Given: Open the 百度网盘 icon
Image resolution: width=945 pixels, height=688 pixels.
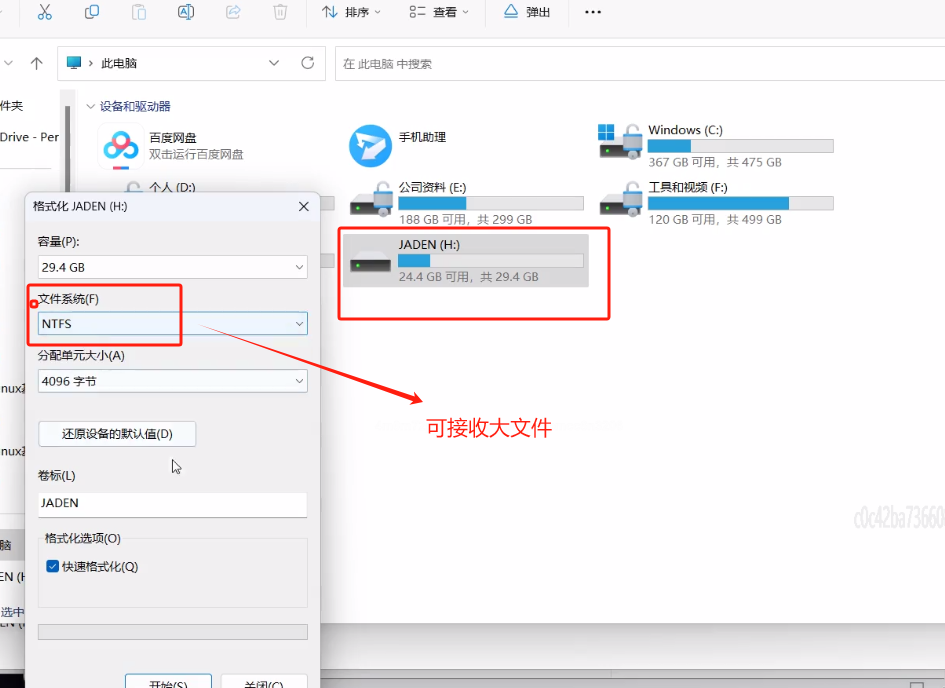Looking at the screenshot, I should (x=121, y=146).
